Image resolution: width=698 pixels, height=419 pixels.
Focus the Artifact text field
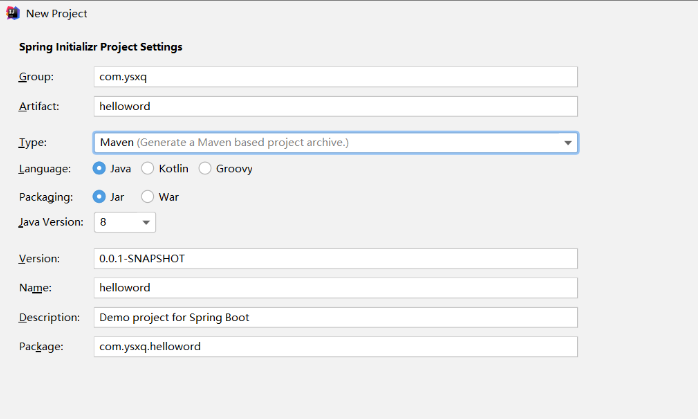335,107
